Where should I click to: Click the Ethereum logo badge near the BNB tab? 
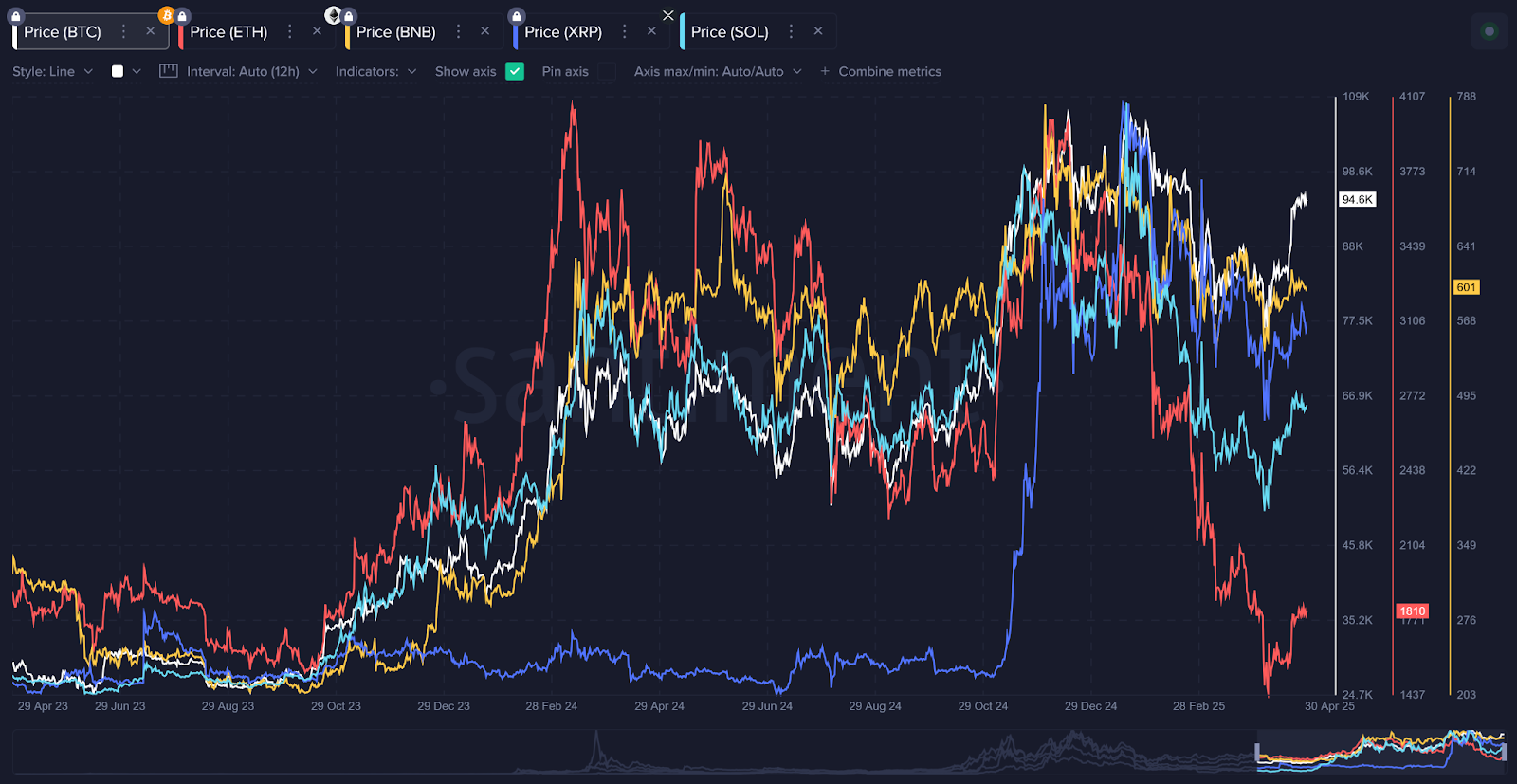pos(333,15)
